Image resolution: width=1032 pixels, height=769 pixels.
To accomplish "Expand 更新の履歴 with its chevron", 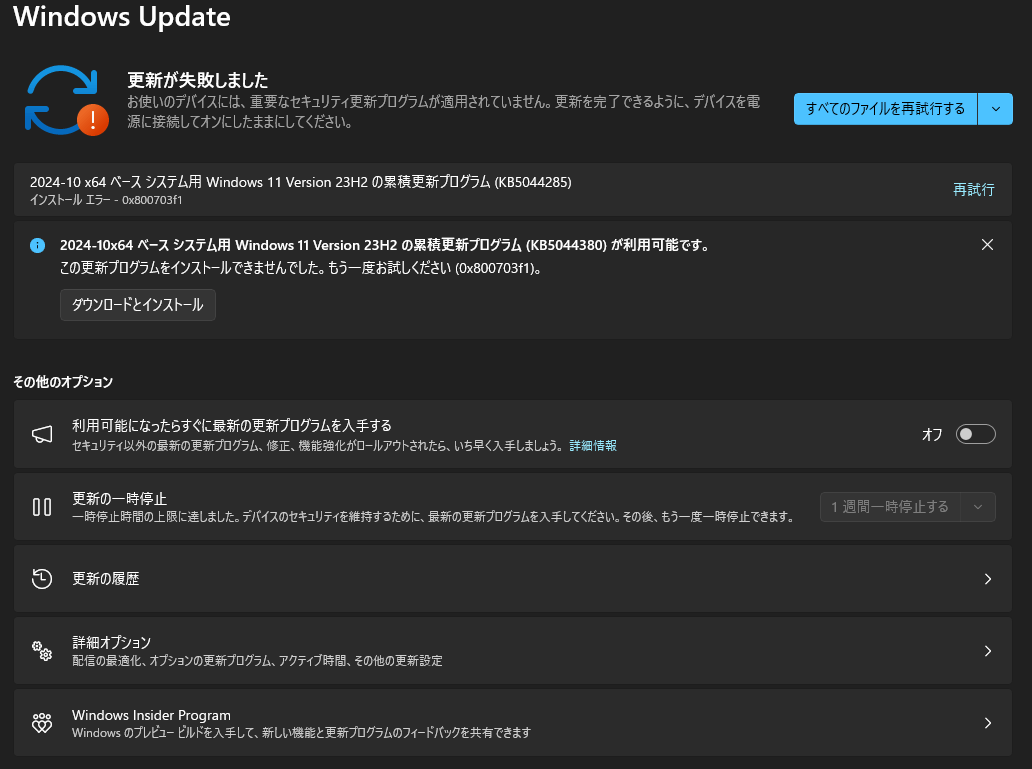I will click(987, 579).
